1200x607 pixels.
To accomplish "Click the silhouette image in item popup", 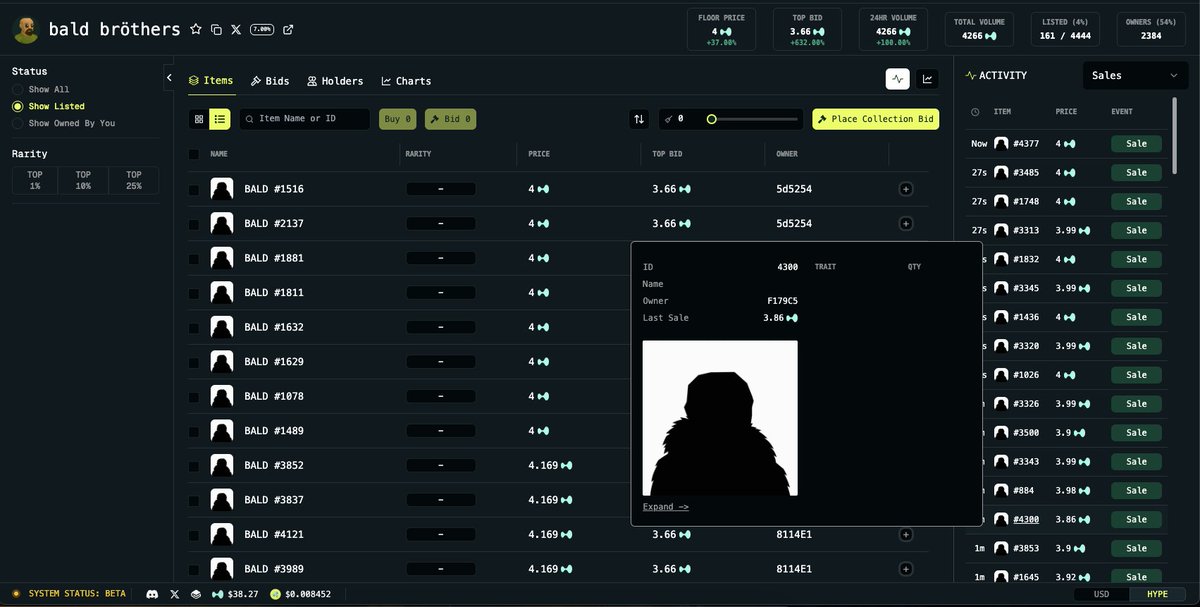I will pos(720,418).
